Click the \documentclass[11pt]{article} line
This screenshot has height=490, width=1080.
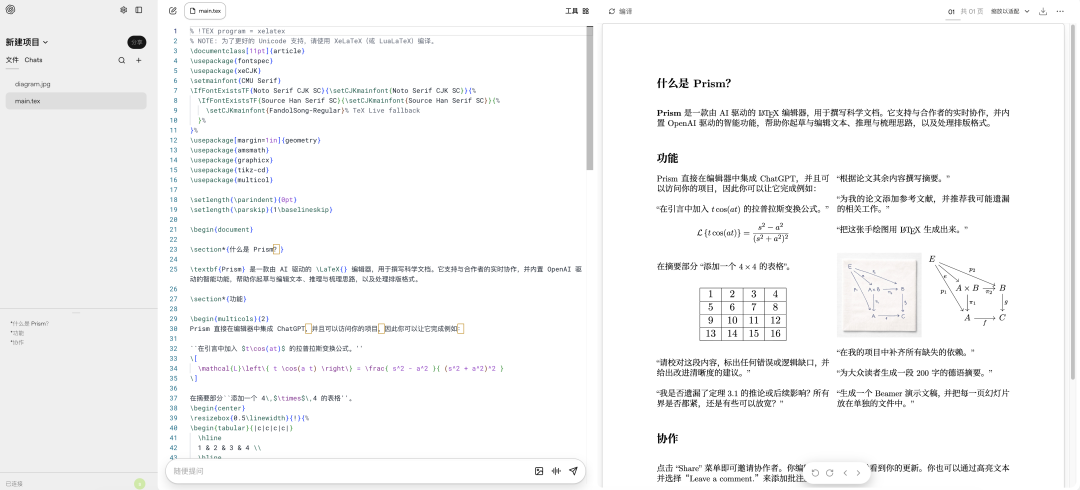tap(247, 51)
